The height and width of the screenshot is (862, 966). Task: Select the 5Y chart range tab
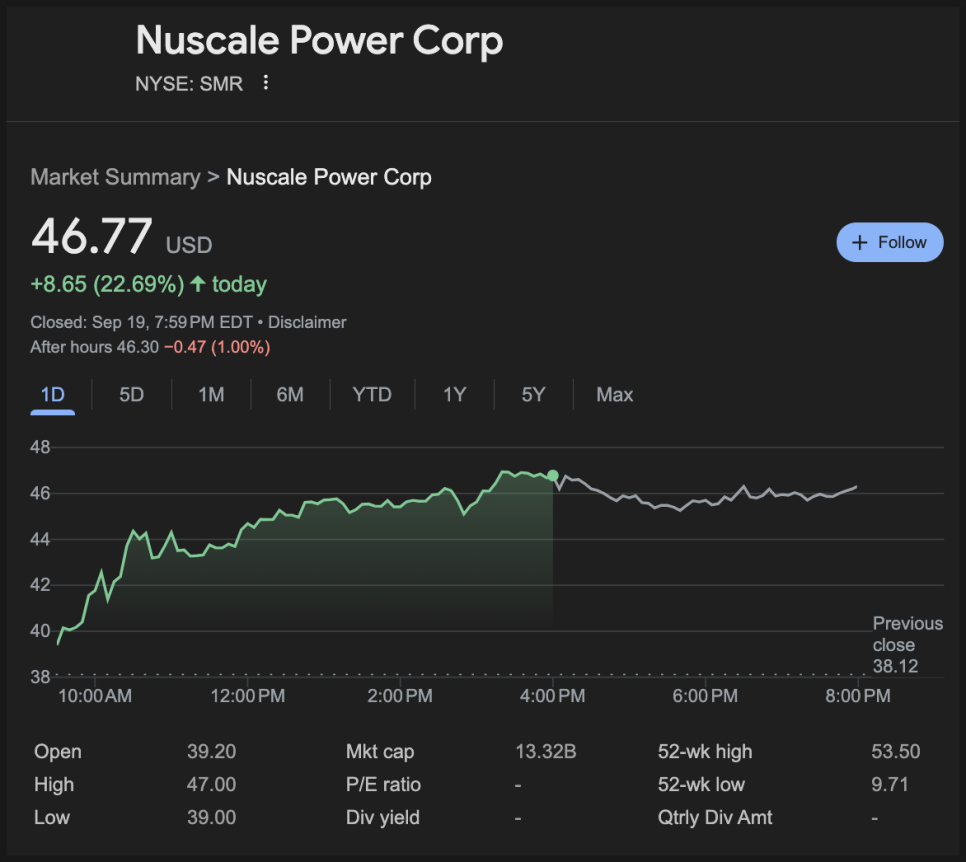tap(534, 394)
